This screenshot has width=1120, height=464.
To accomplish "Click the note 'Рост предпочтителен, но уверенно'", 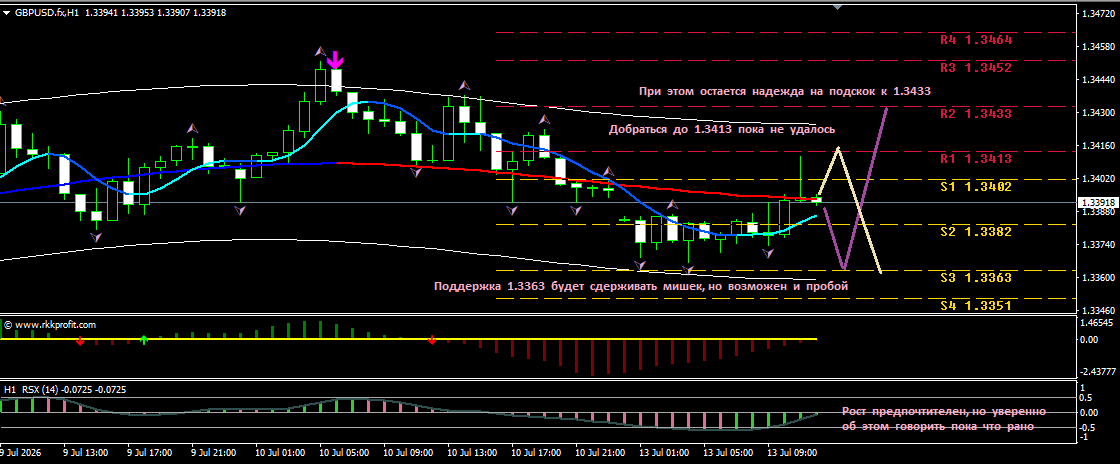I will [944, 412].
